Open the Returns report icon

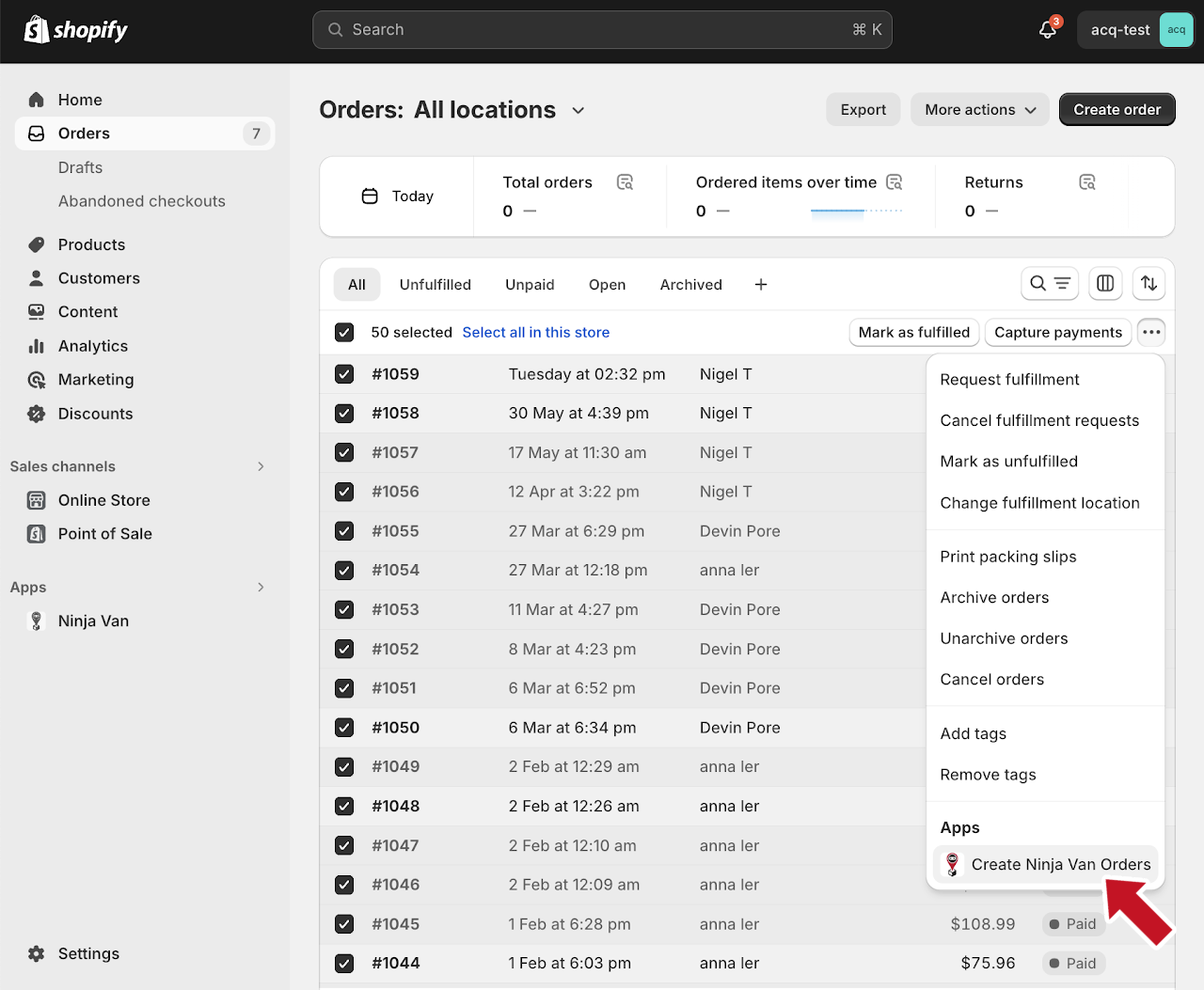click(x=1087, y=182)
